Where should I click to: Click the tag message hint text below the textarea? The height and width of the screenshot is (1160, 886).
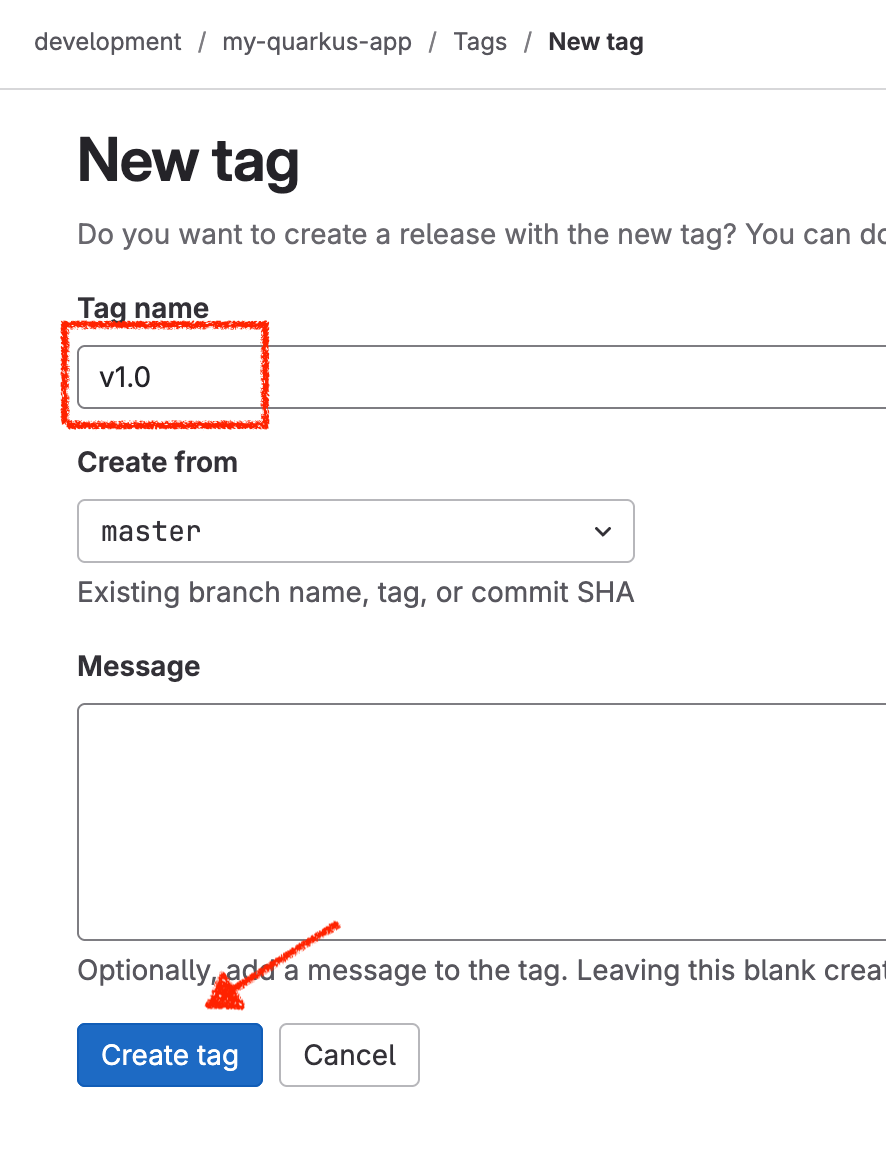(x=450, y=970)
